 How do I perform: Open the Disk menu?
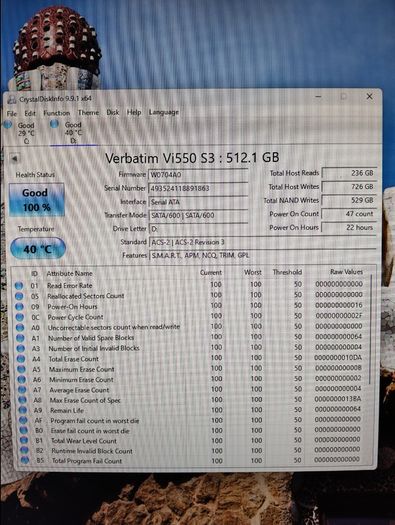113,112
